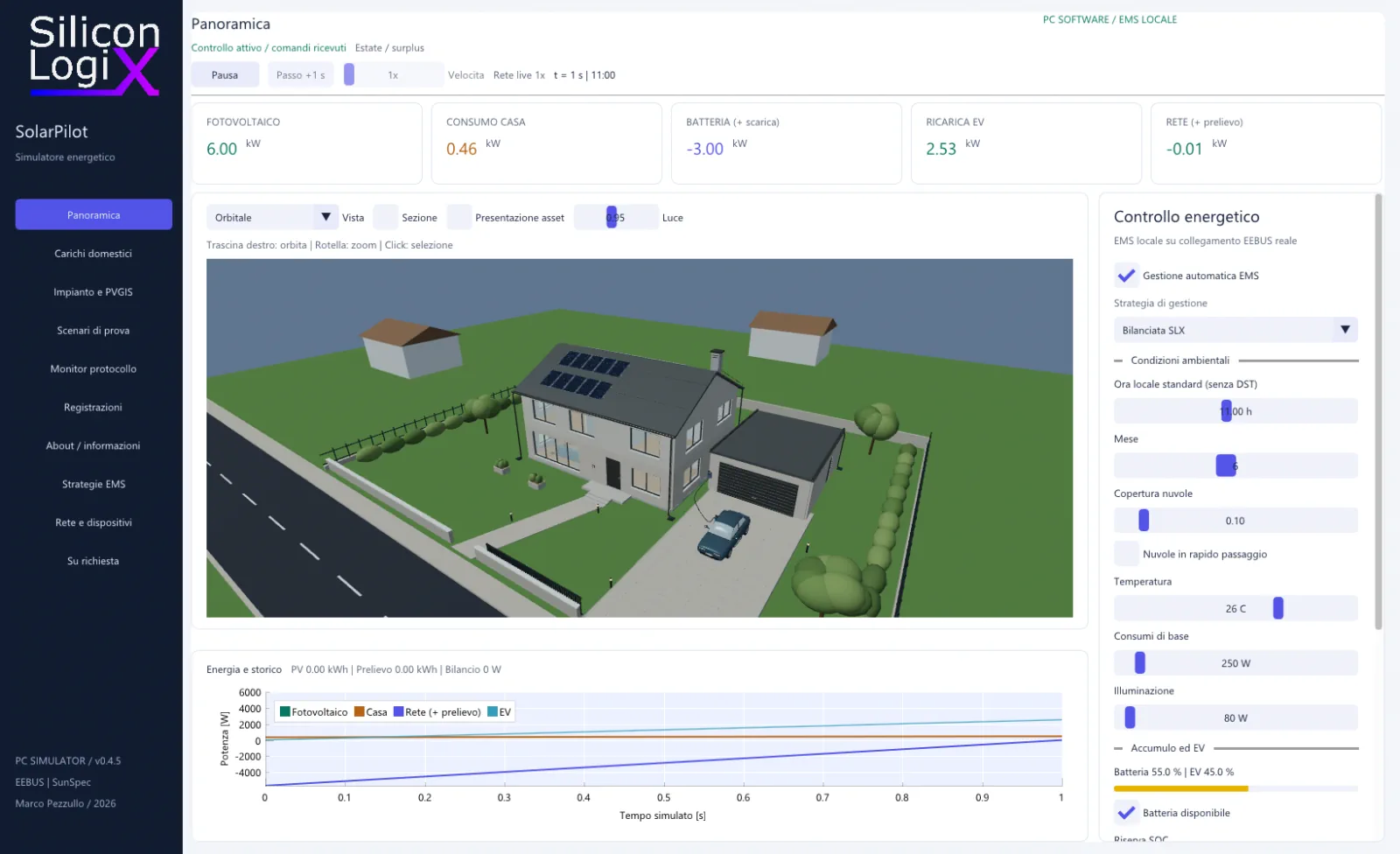This screenshot has height=854, width=1400.
Task: Open the Panoramica section
Action: point(94,214)
